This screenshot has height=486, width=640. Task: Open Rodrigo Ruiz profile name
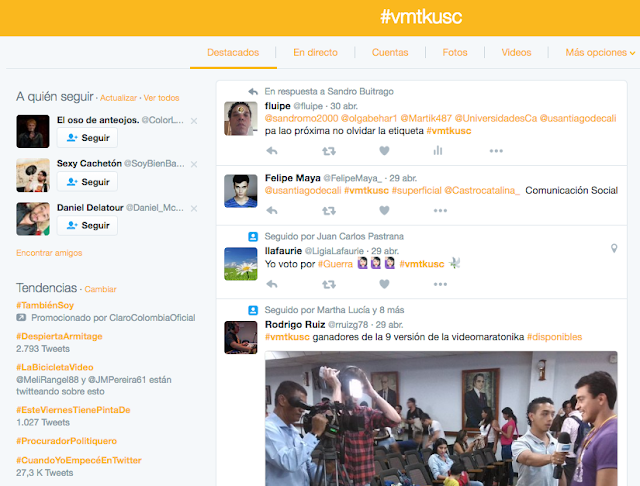[295, 324]
